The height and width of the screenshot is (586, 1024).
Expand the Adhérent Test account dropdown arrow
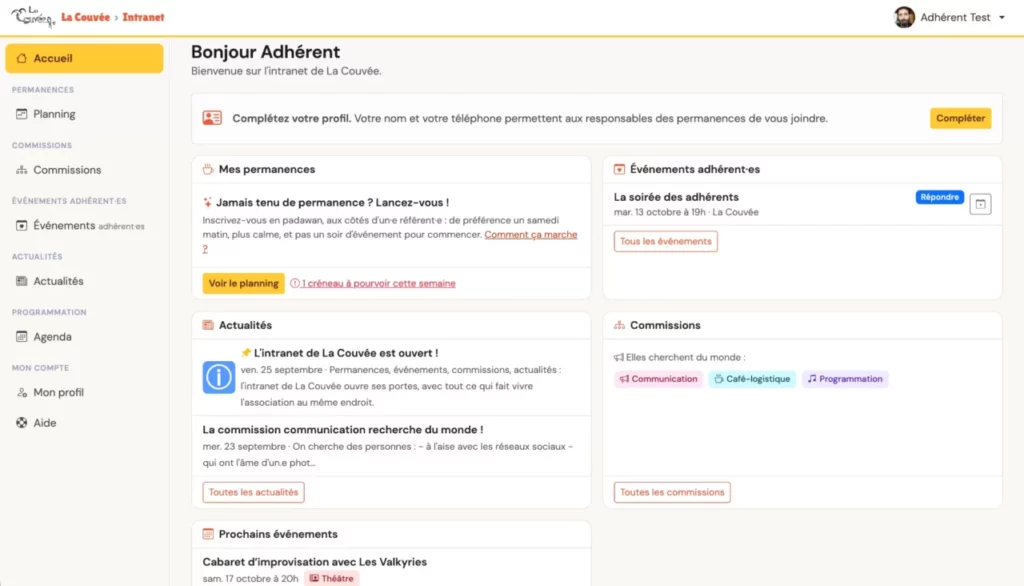click(1002, 18)
